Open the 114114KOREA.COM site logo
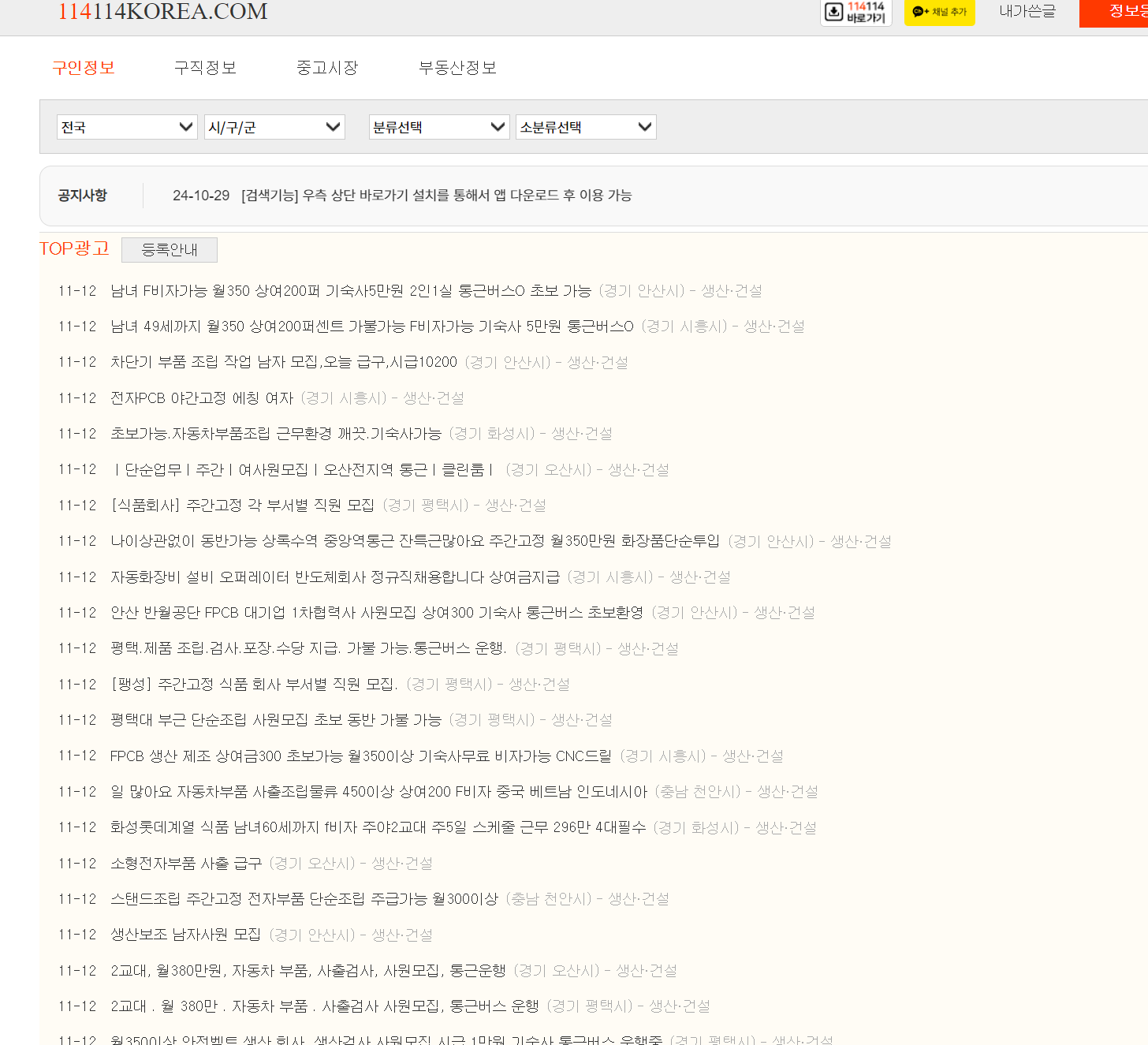 (x=162, y=12)
